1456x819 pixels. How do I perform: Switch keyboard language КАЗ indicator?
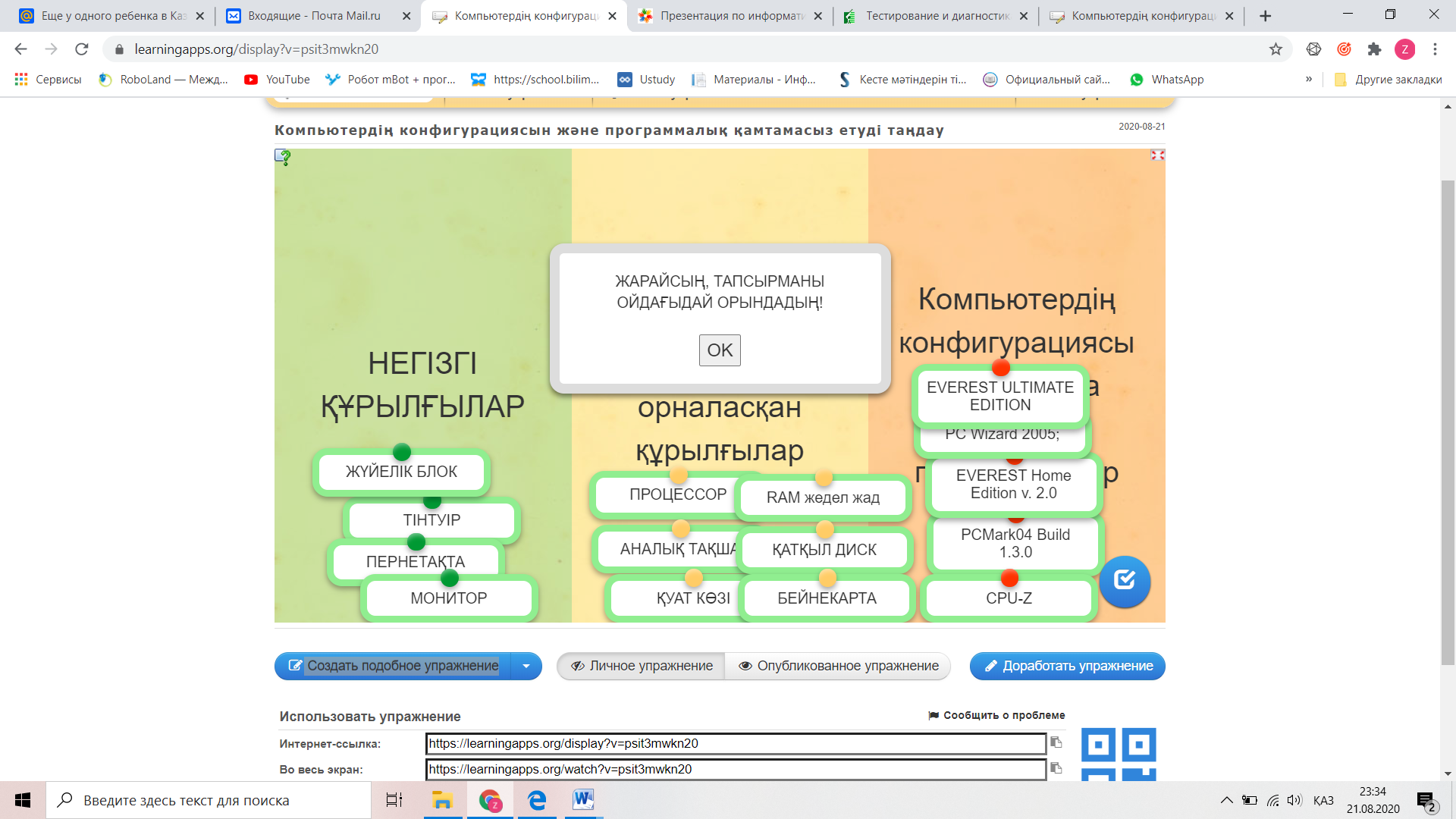[1323, 800]
